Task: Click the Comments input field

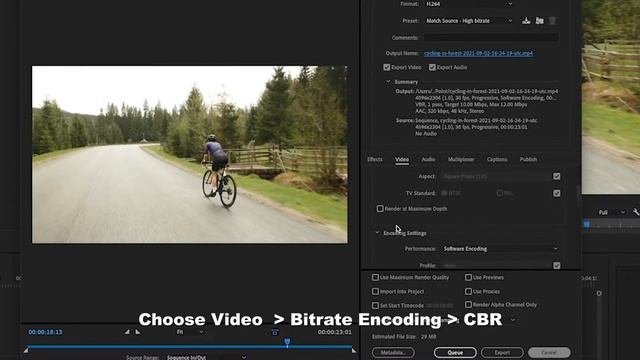Action: pyautogui.click(x=491, y=38)
